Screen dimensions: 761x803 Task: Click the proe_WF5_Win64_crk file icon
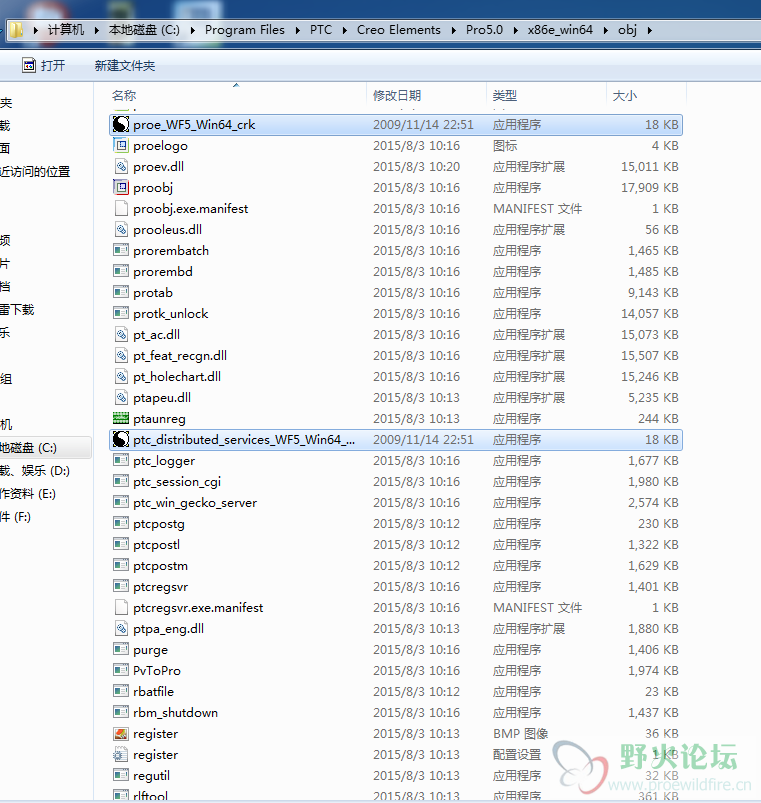point(121,124)
